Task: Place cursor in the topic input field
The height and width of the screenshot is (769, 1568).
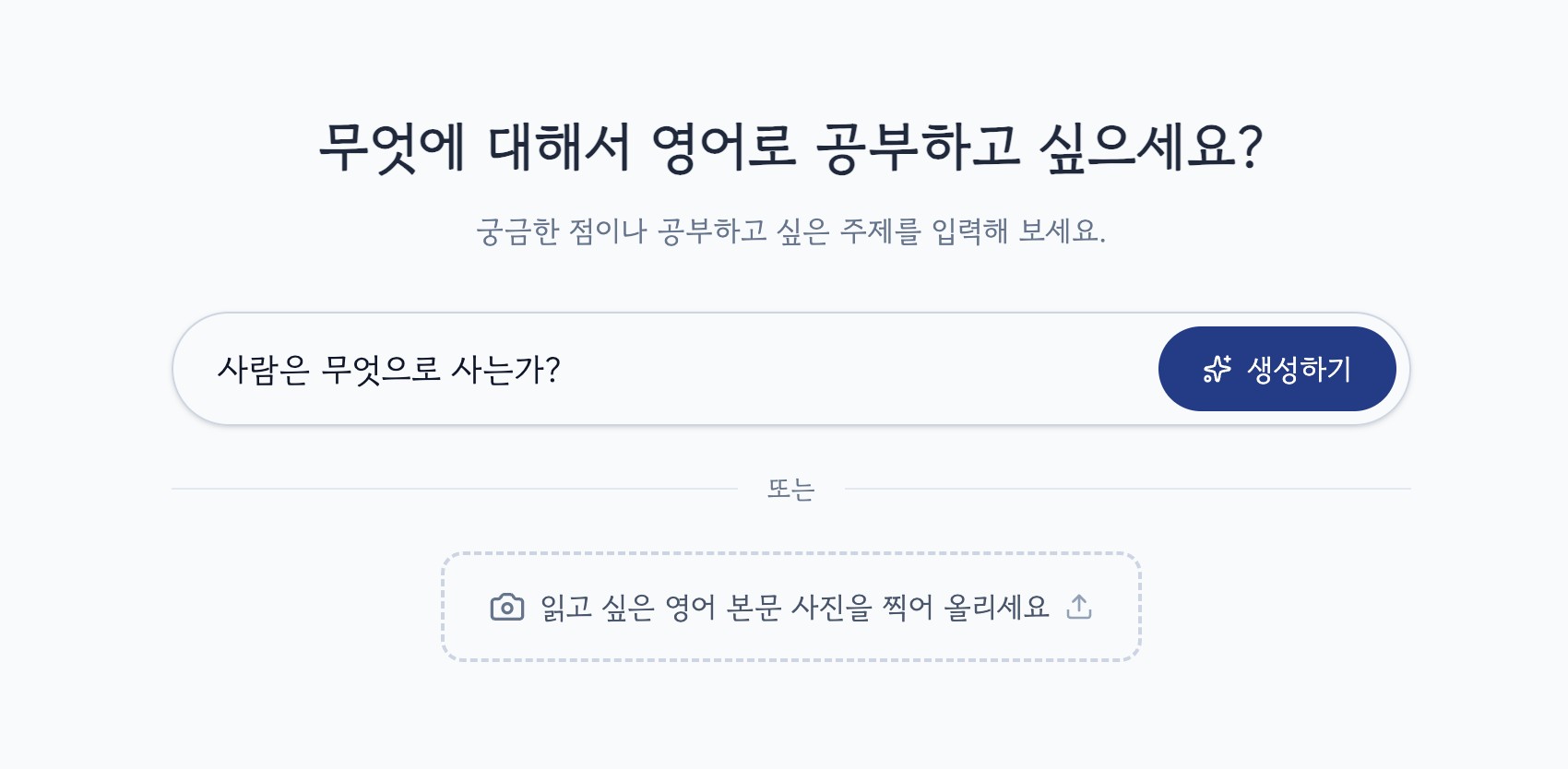Action: click(553, 368)
